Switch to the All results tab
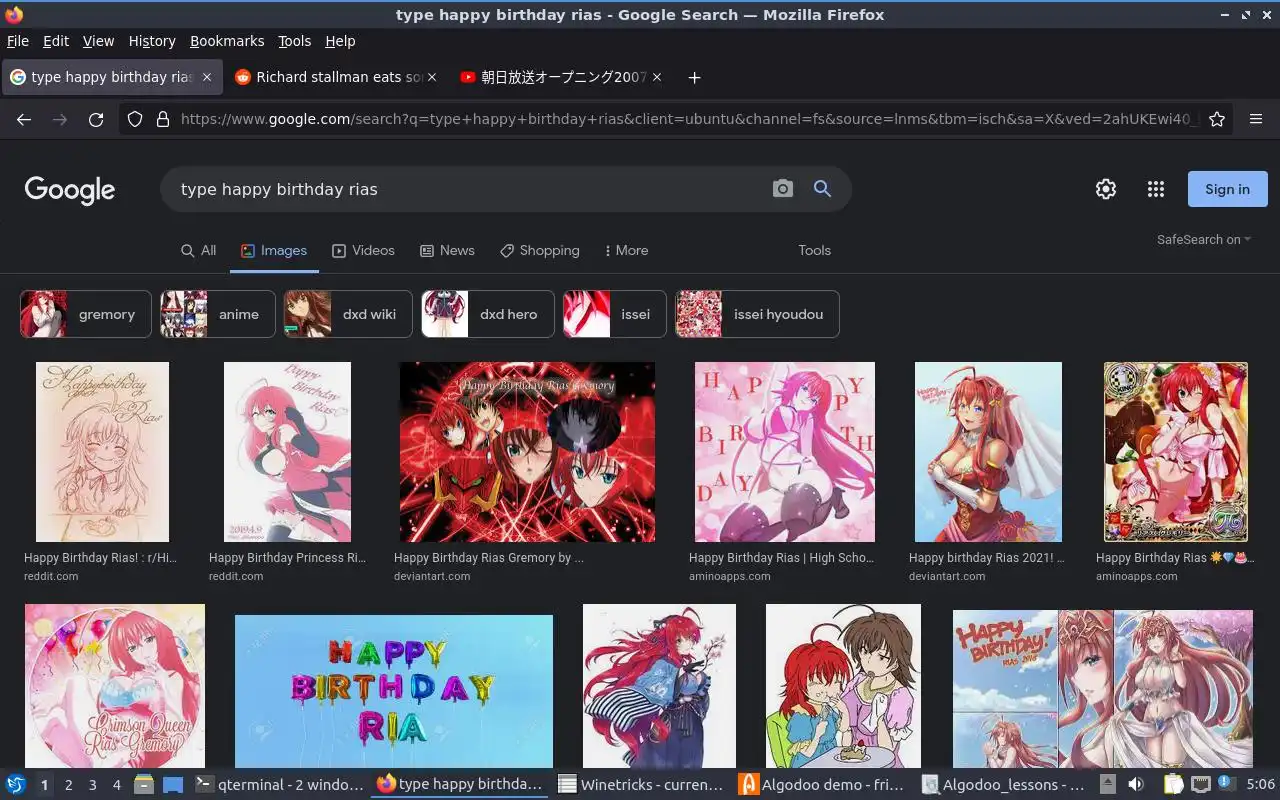The image size is (1280, 800). pos(198,250)
